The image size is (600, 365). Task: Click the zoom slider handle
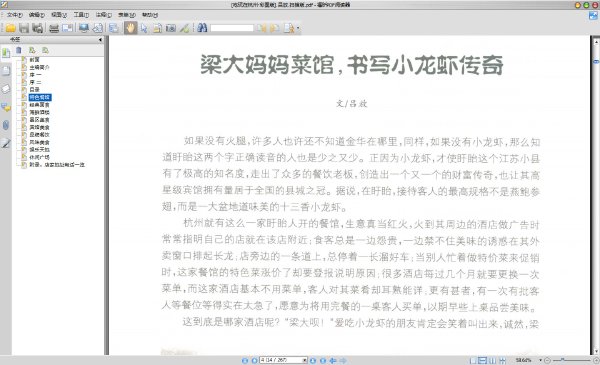tap(562, 360)
